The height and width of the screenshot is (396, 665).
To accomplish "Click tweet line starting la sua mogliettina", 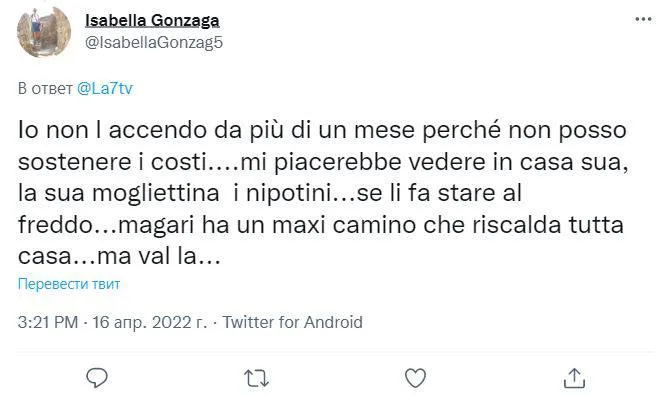I will (x=270, y=193).
